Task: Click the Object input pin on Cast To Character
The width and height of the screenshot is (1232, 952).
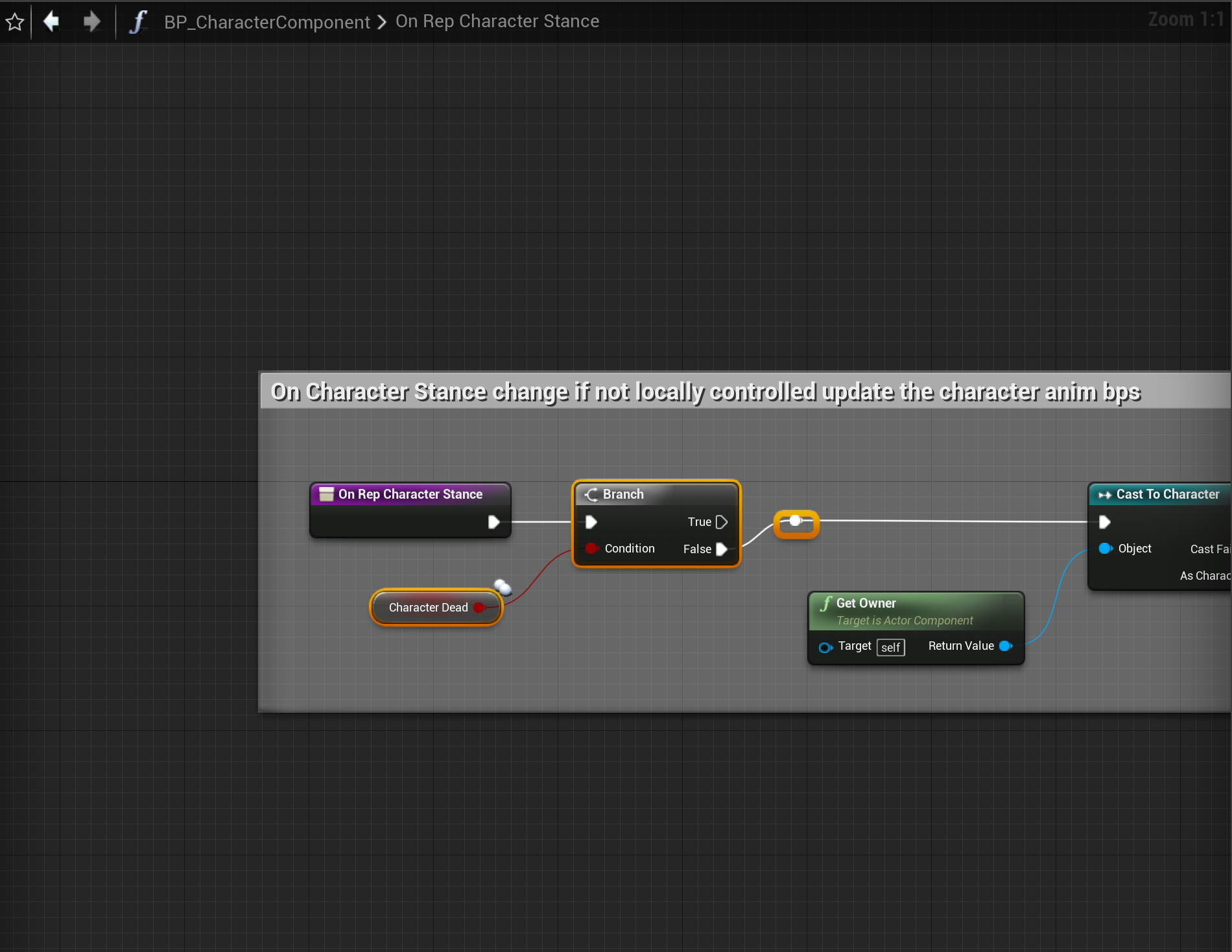Action: click(x=1105, y=549)
